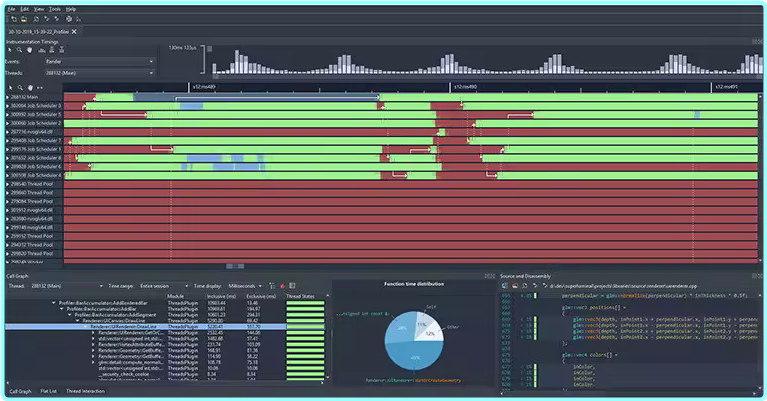This screenshot has height=401, width=767.
Task: Open the Events dropdown showing Render
Action: [98, 61]
